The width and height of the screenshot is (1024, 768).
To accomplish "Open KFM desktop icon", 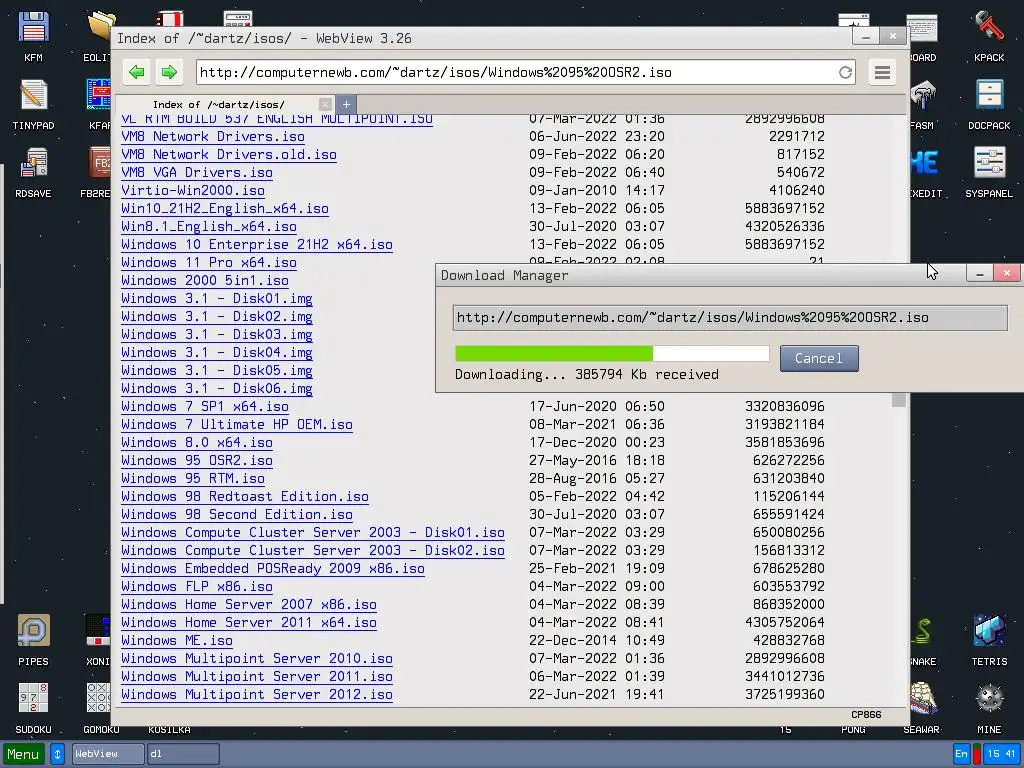I will pos(33,36).
